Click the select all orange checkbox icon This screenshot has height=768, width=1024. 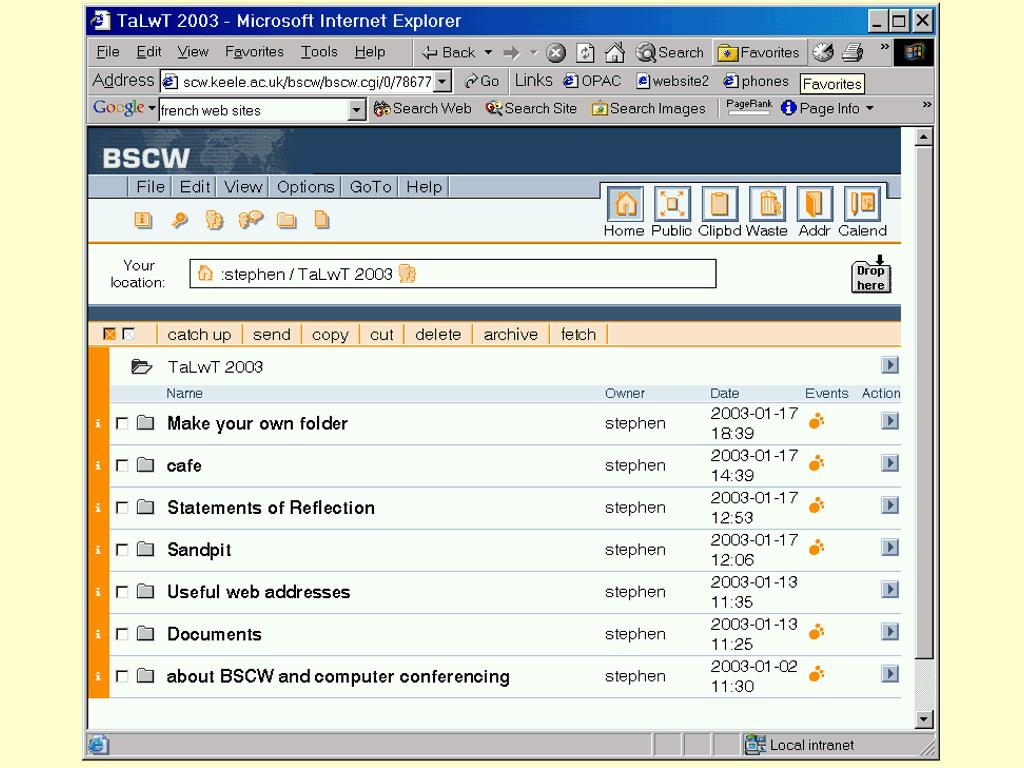click(x=110, y=334)
